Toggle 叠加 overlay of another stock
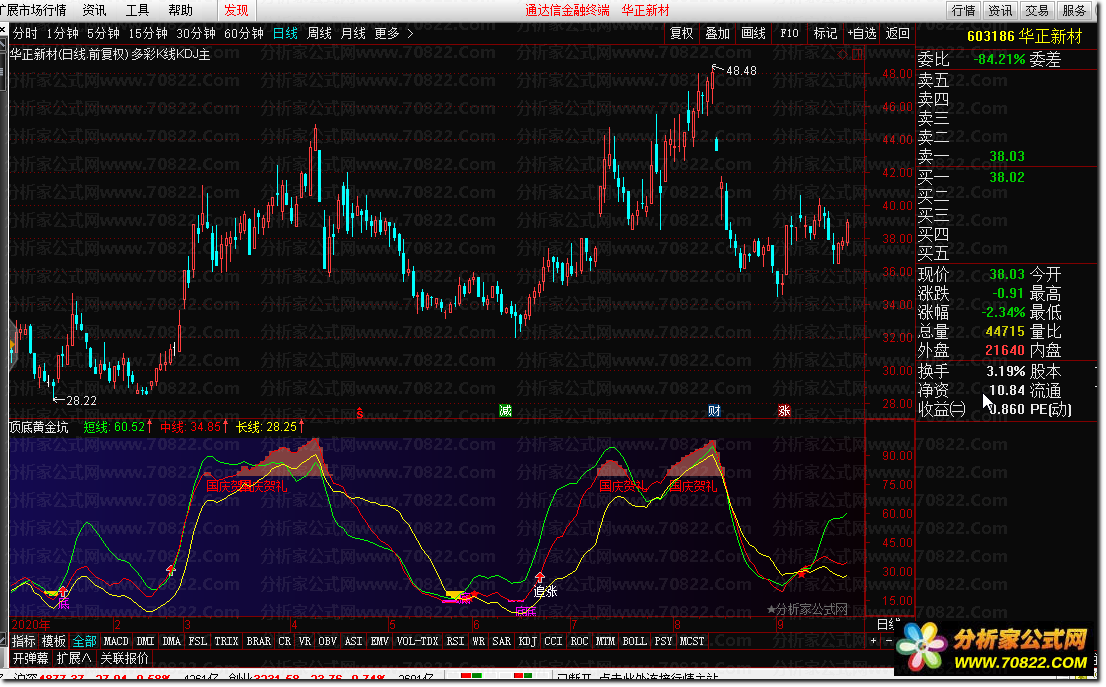 click(717, 33)
